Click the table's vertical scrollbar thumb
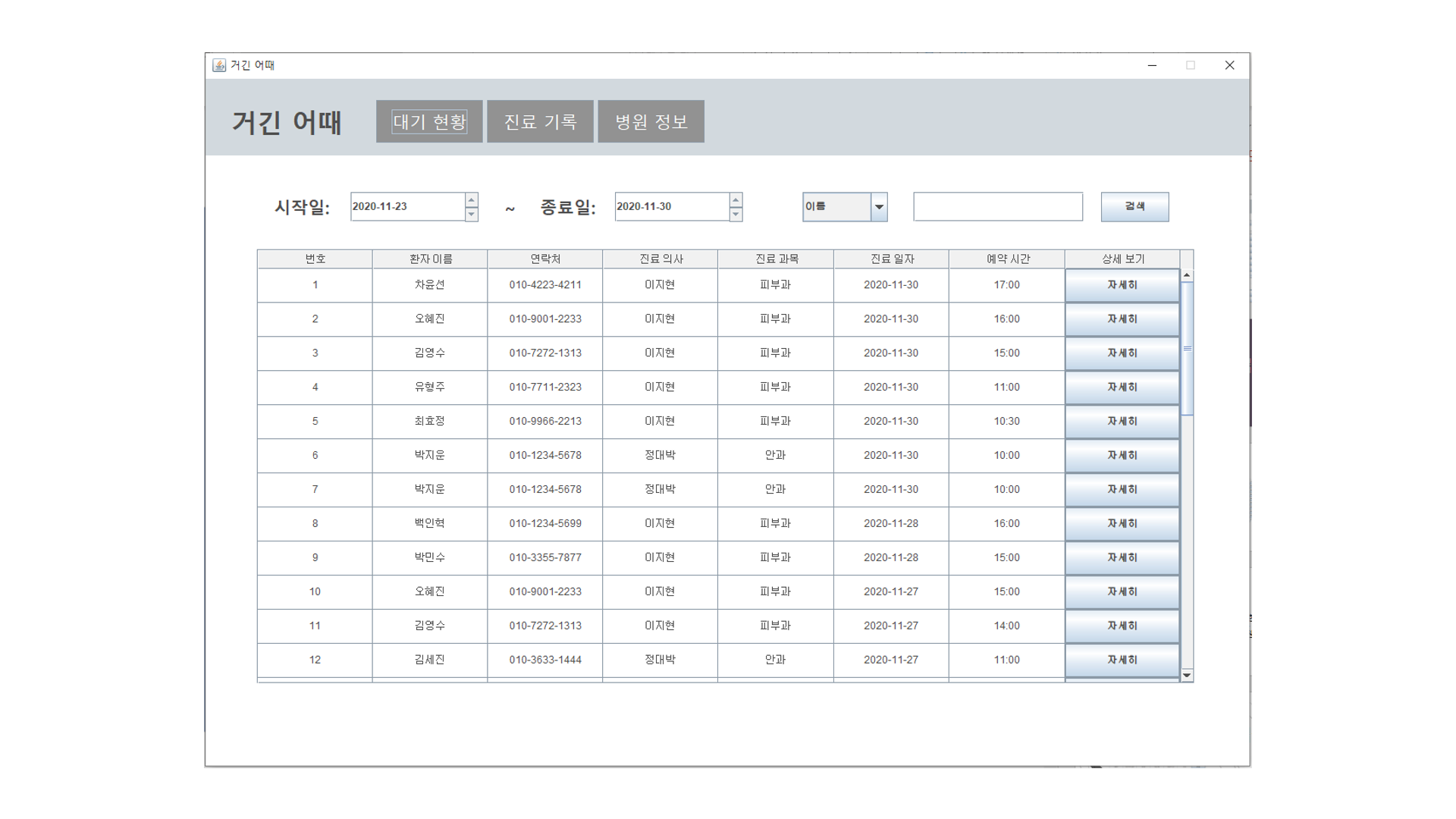This screenshot has height=819, width=1456. [x=1187, y=348]
